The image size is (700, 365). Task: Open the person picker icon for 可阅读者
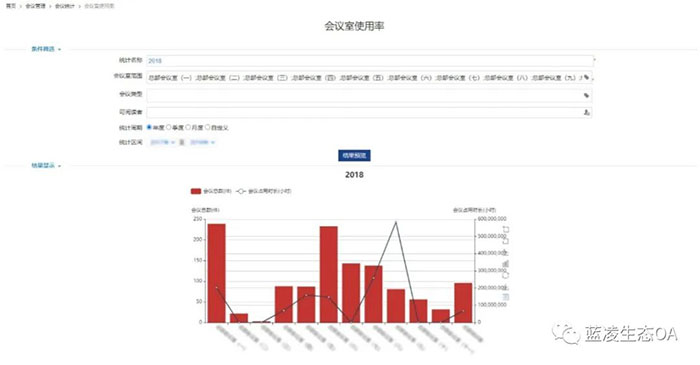click(x=586, y=112)
